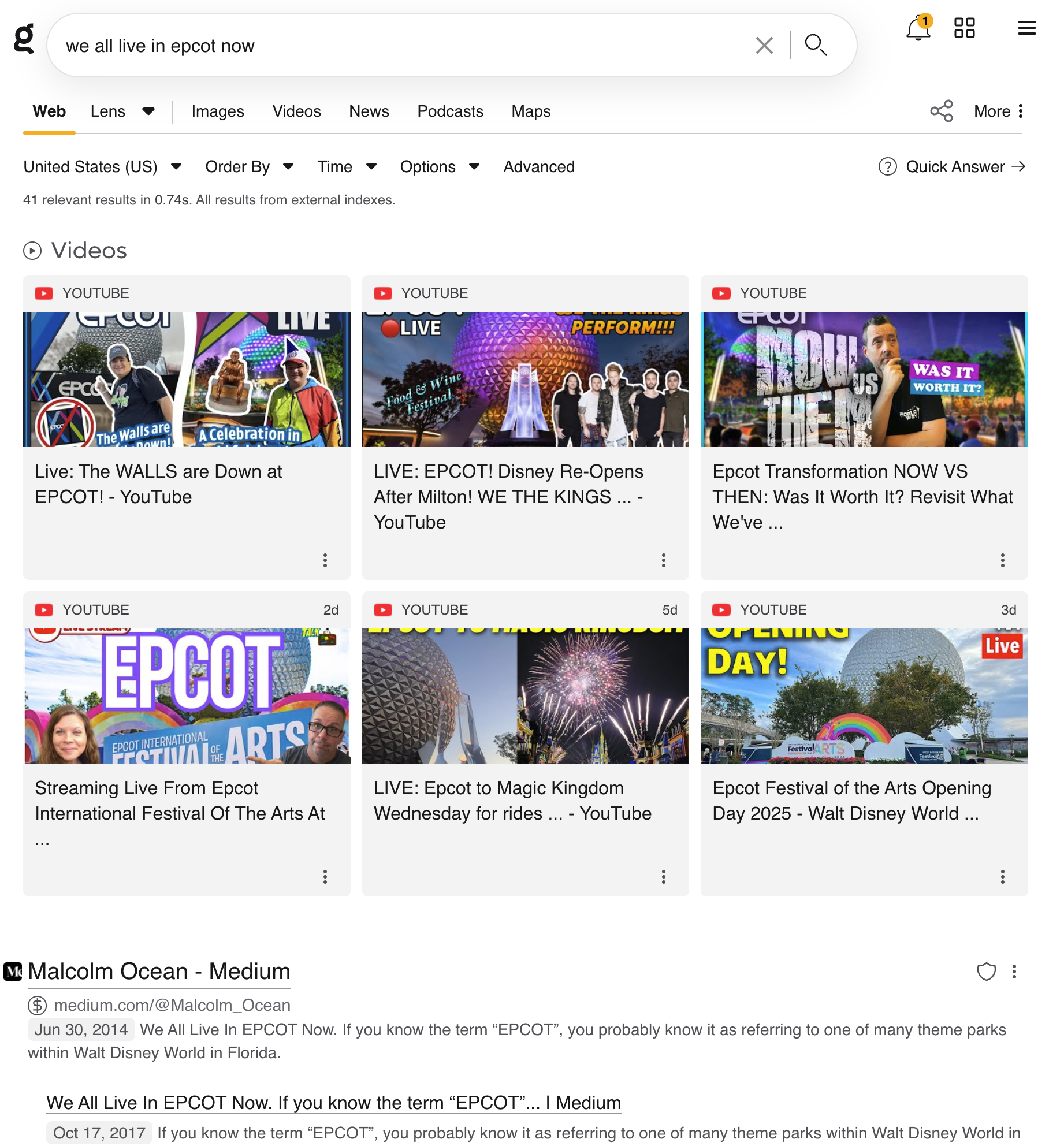Open three-dot menu on WALLS are Down video

[325, 560]
